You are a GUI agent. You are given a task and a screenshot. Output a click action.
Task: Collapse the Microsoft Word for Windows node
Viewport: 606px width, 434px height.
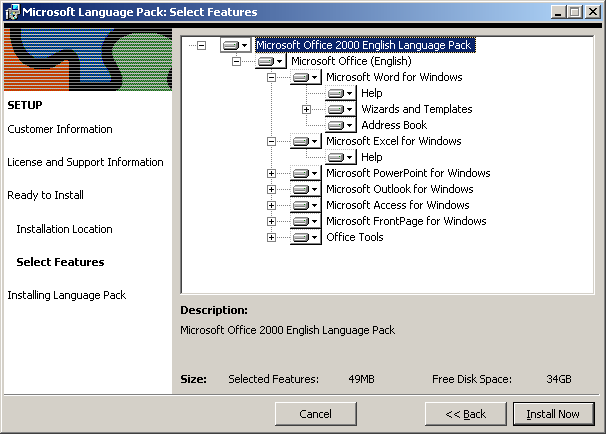[x=271, y=77]
